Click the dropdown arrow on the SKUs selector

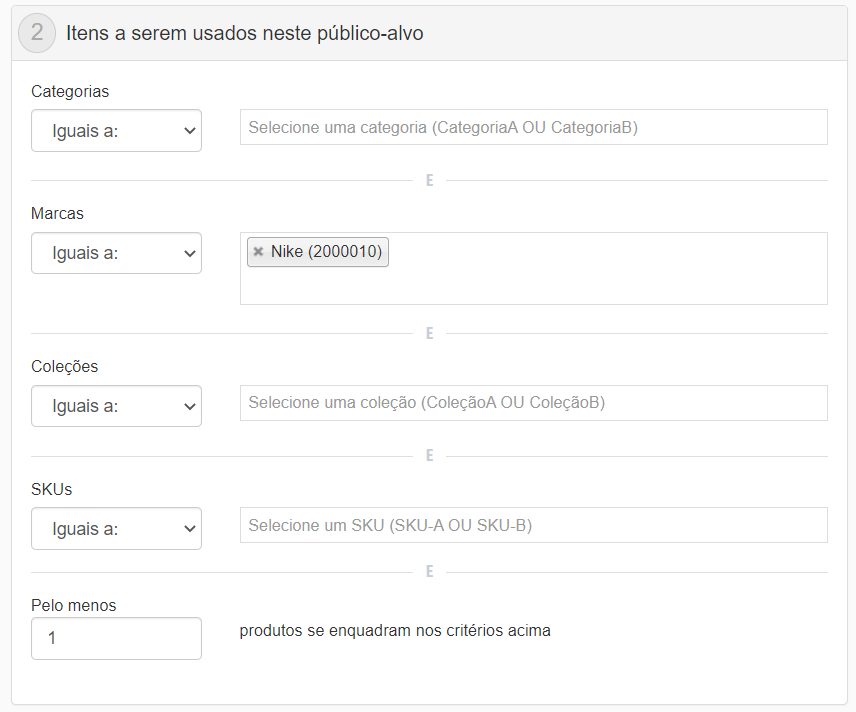pos(188,528)
